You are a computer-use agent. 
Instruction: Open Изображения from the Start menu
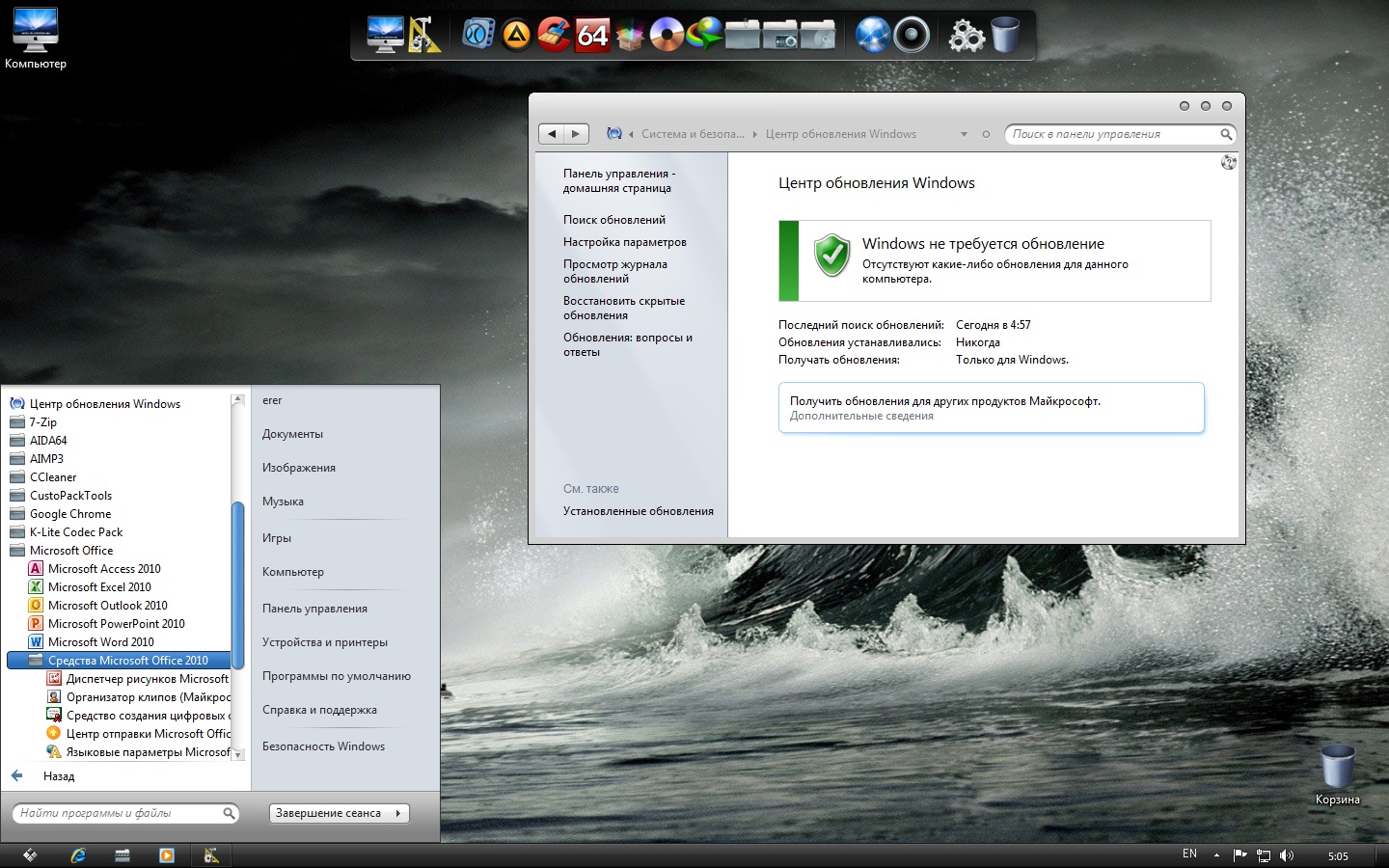pos(299,468)
